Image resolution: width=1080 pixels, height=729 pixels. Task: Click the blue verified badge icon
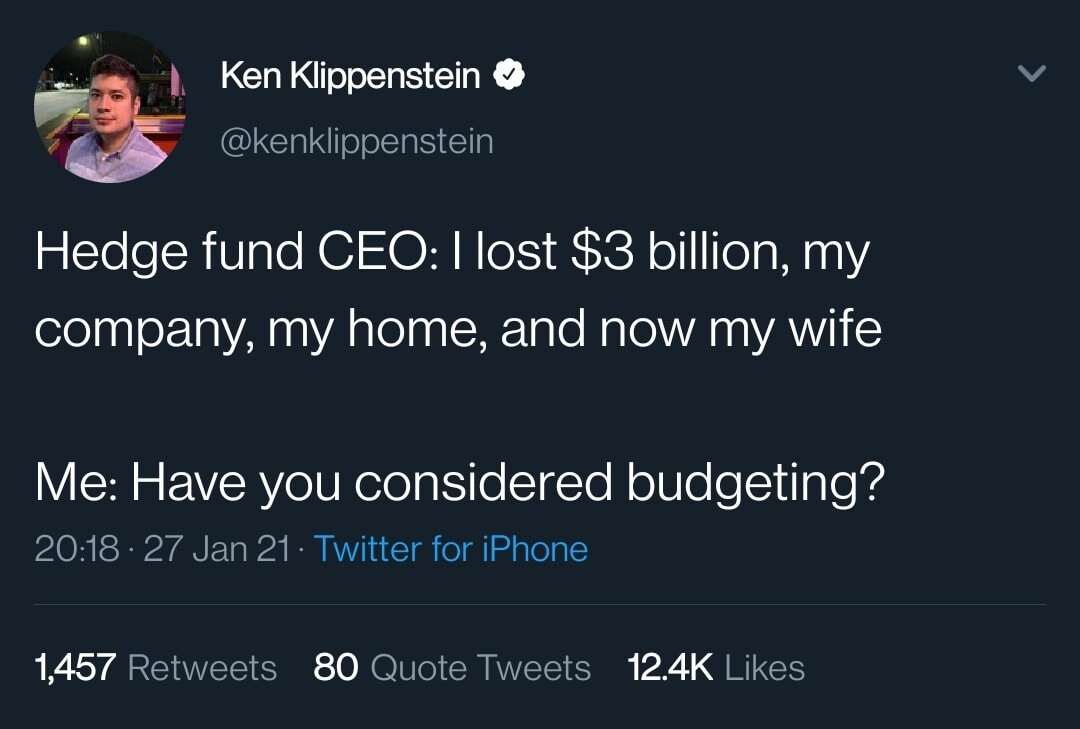coord(508,75)
